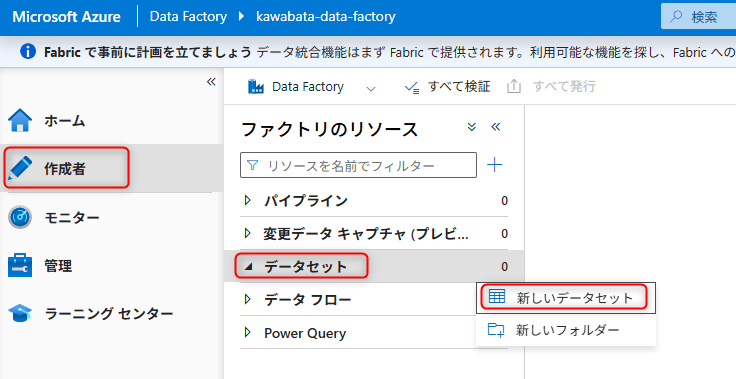Click the データセット count 0
The width and height of the screenshot is (736, 379).
tap(504, 267)
